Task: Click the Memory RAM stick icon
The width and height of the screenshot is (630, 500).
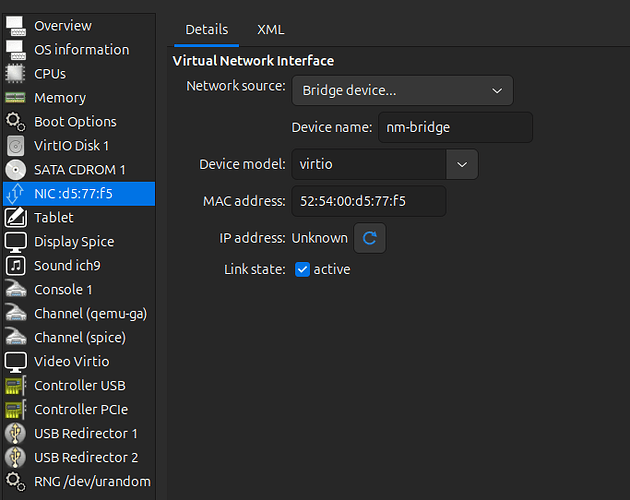Action: pos(16,98)
